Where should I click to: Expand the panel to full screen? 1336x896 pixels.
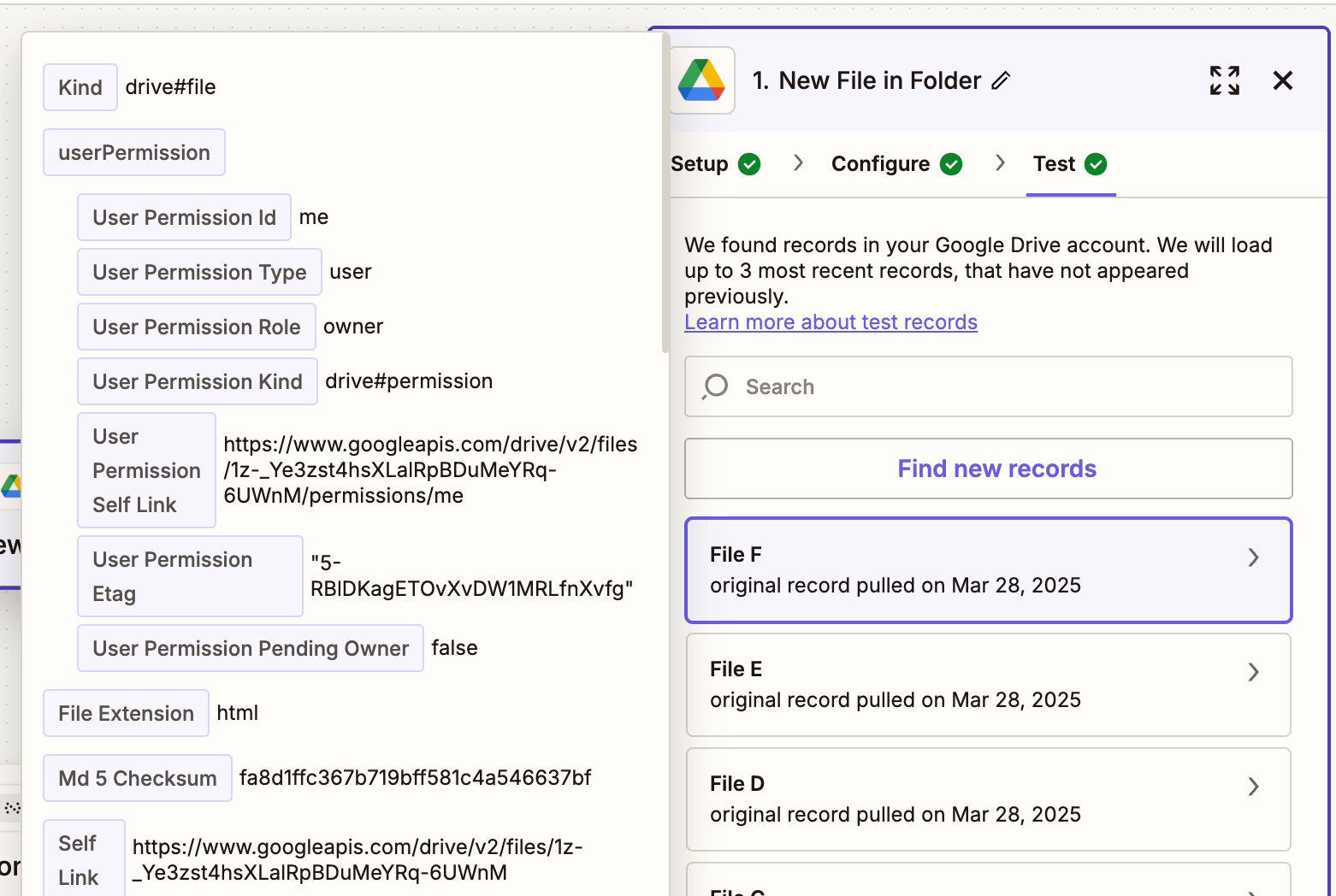point(1225,80)
